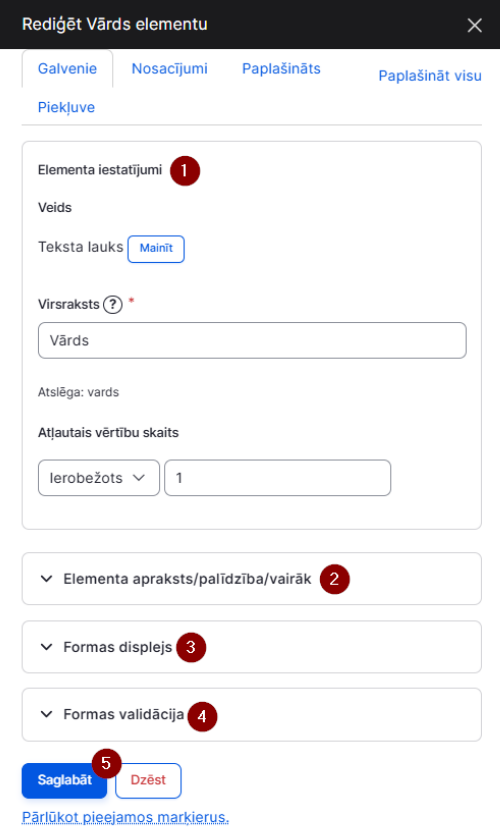Close the Rediģēt Vārds elementu dialog

474,25
